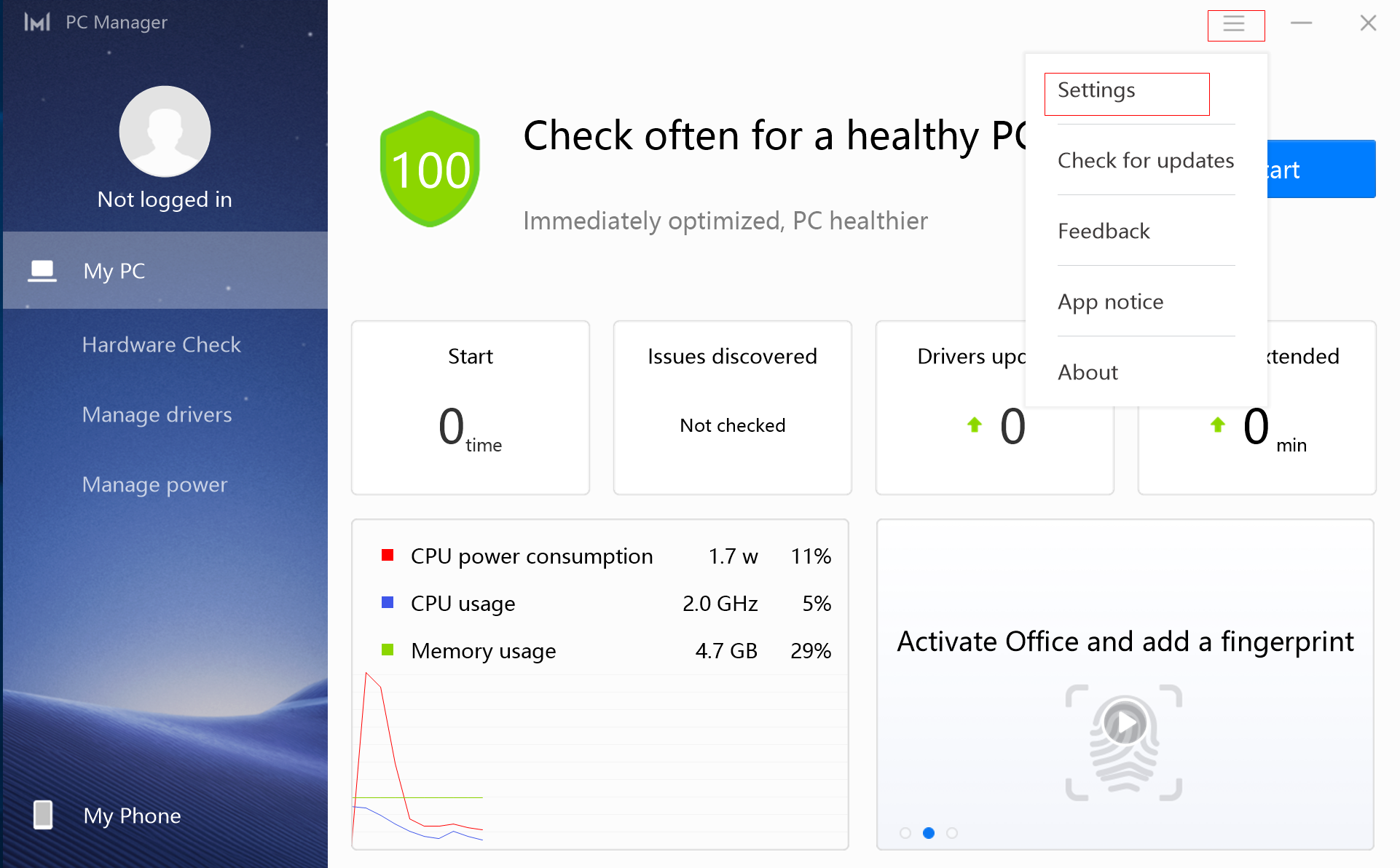This screenshot has height=868, width=1400.
Task: Click the Feedback menu option
Action: pyautogui.click(x=1103, y=231)
